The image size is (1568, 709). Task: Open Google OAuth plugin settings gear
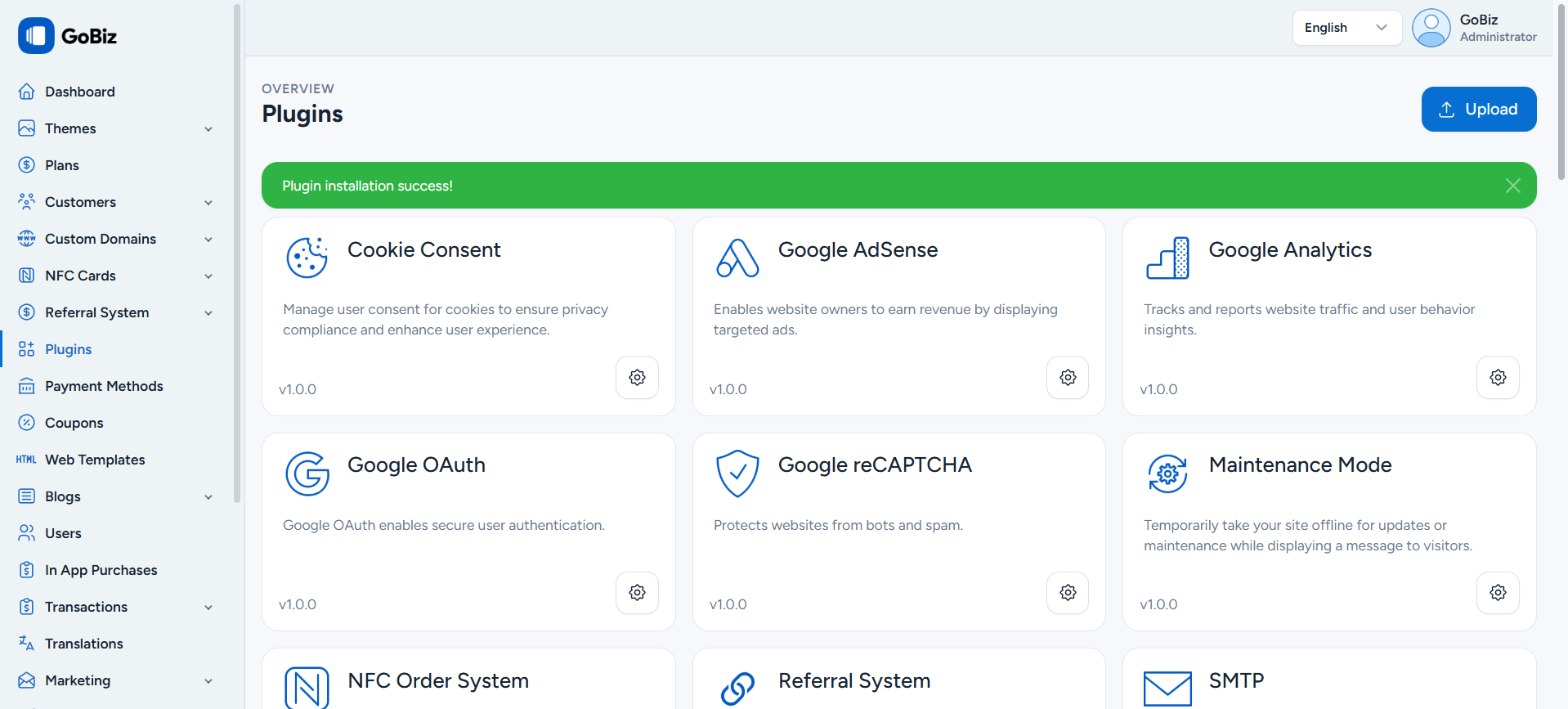point(637,592)
